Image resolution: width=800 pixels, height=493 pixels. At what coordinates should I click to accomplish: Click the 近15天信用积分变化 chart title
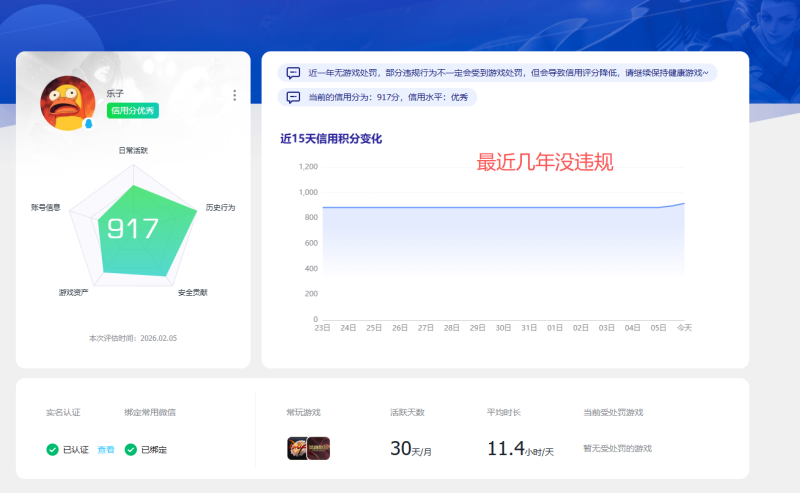(330, 139)
